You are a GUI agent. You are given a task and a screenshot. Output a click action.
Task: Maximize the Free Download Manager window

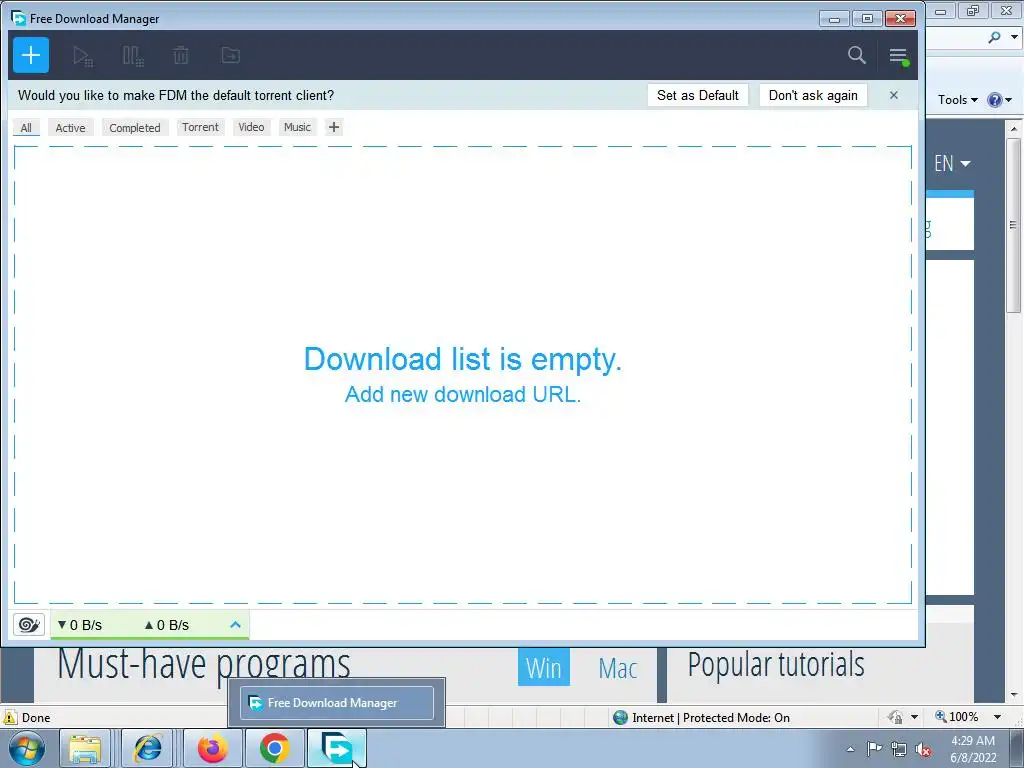click(x=867, y=19)
